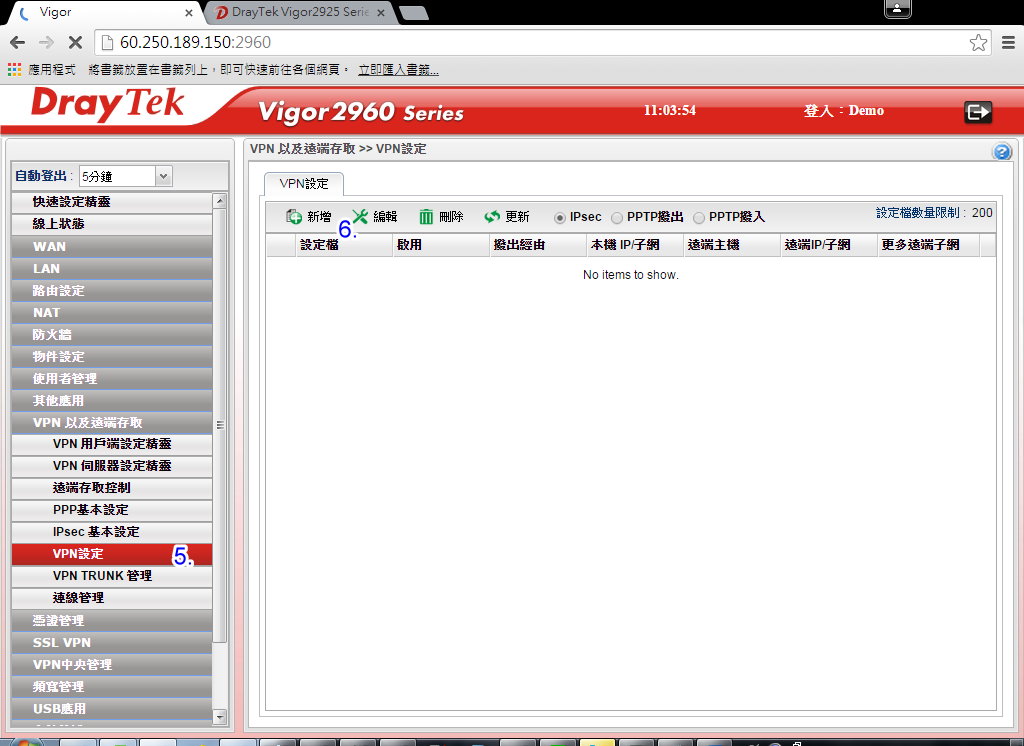Screen dimensions: 1024x746
Task: Click the 新增 (Add) profile icon
Action: (x=293, y=216)
